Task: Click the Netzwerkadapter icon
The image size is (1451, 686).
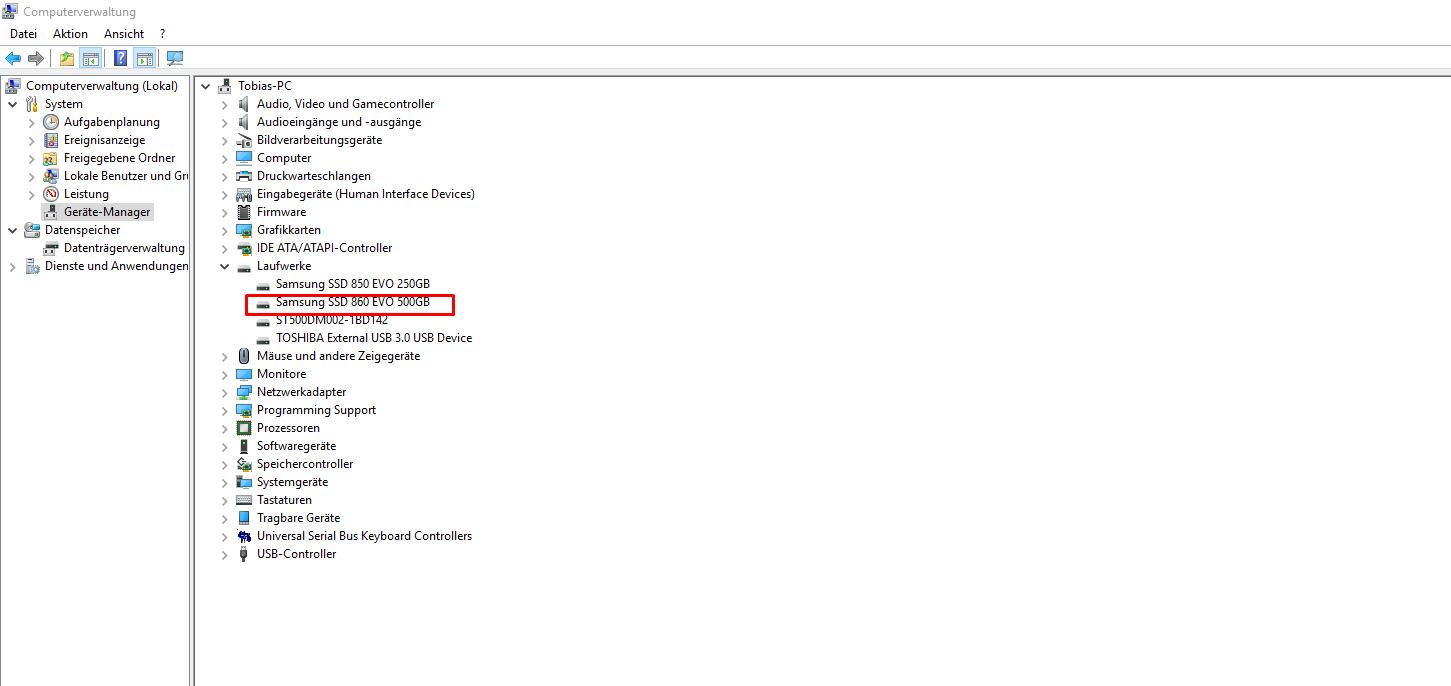Action: coord(244,392)
